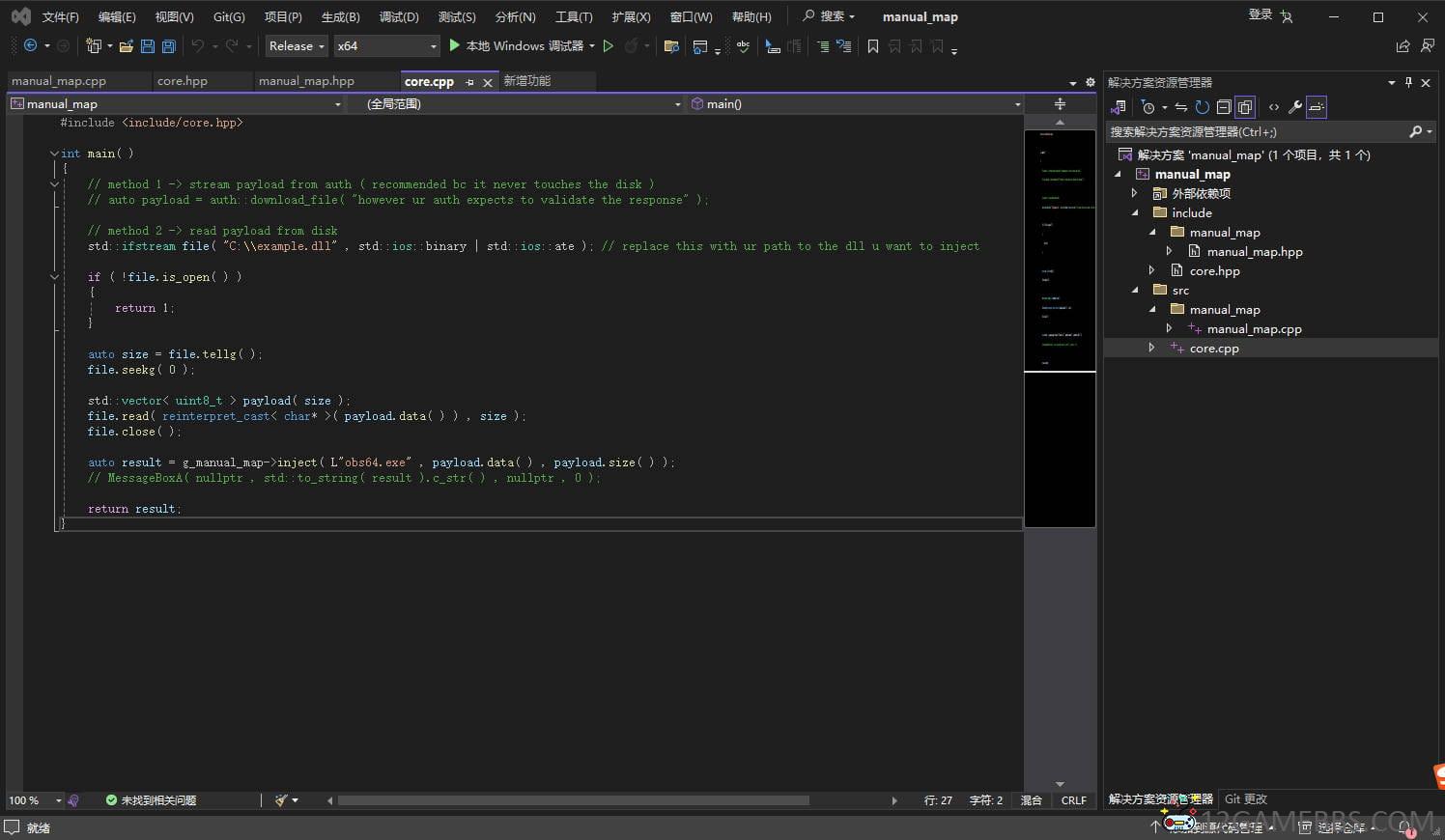The image size is (1445, 840).
Task: Open the x64 platform dropdown
Action: 386,46
